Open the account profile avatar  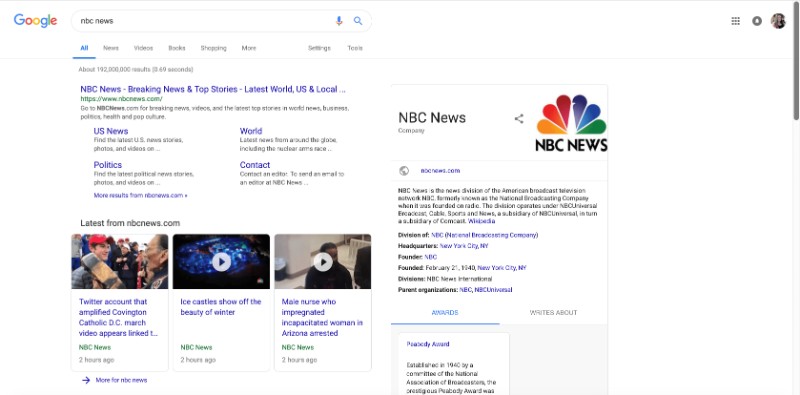[x=778, y=21]
